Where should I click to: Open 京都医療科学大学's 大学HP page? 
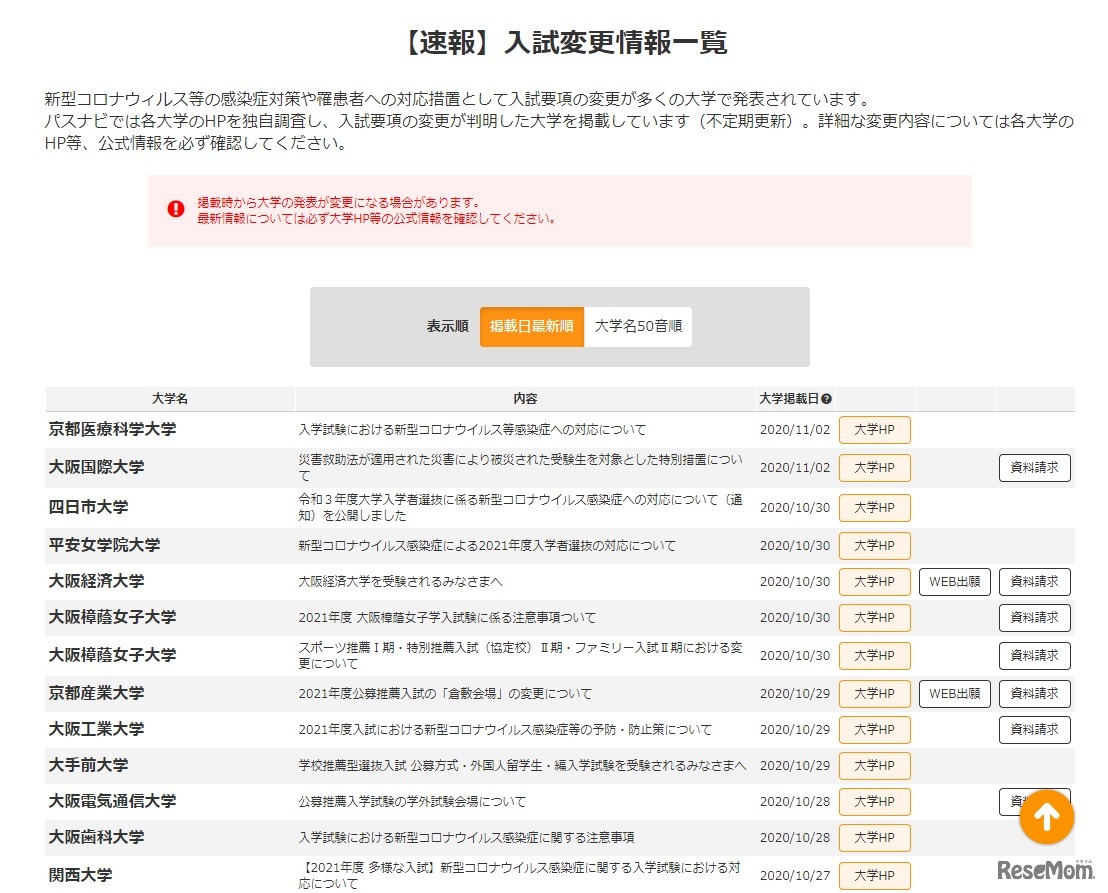click(x=874, y=429)
